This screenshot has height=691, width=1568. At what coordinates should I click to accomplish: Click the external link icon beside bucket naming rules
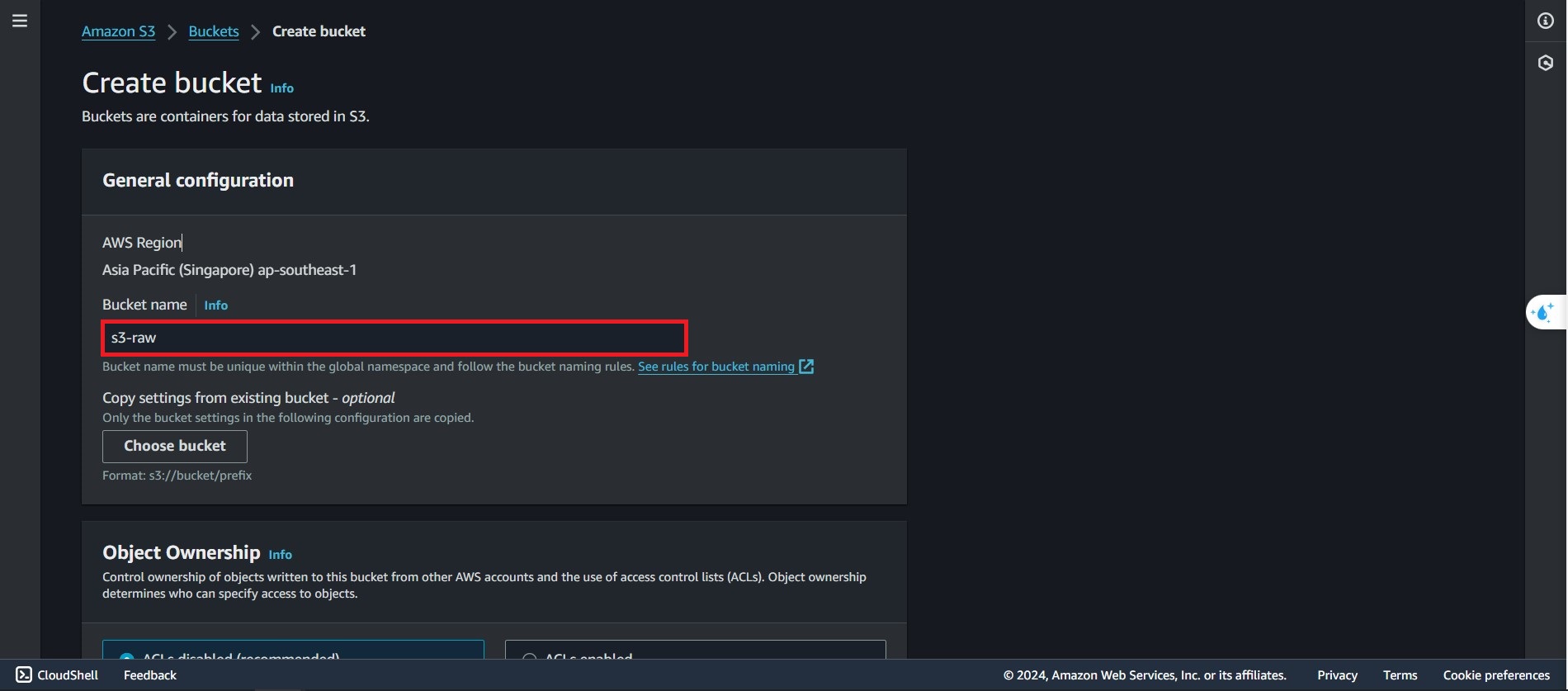point(806,367)
